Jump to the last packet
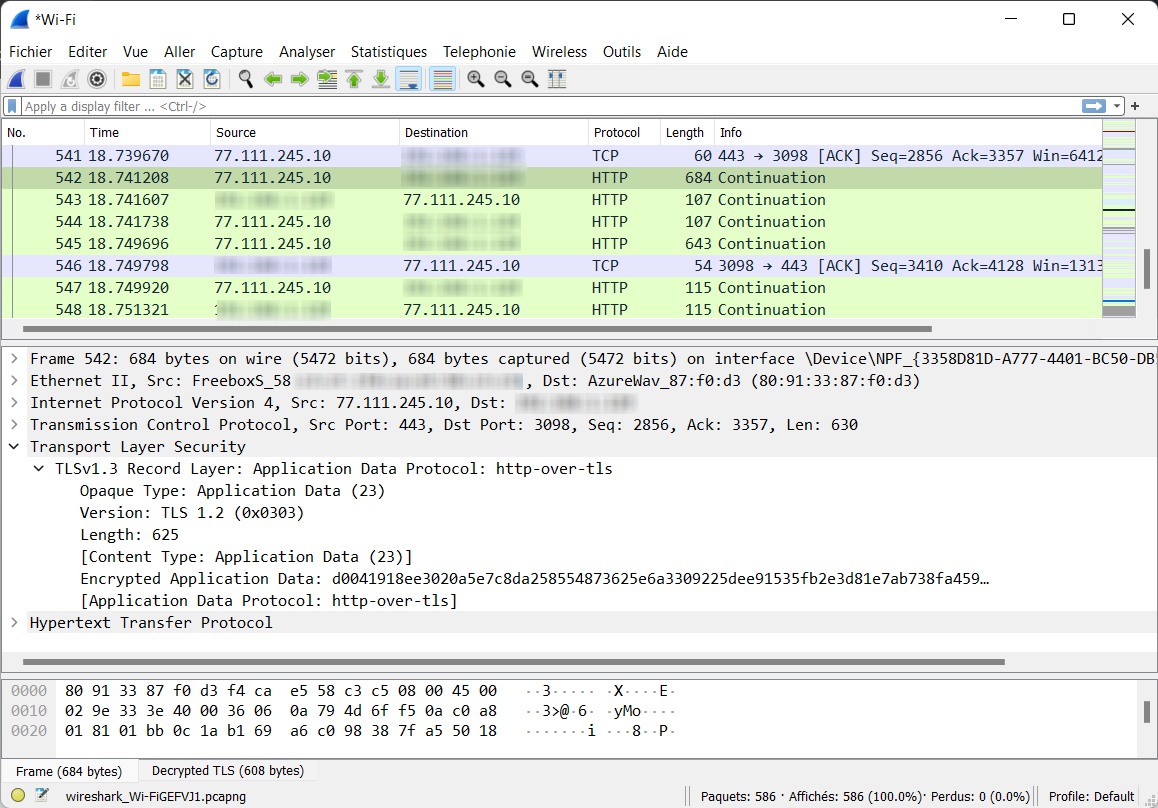Viewport: 1158px width, 808px height. pyautogui.click(x=381, y=79)
